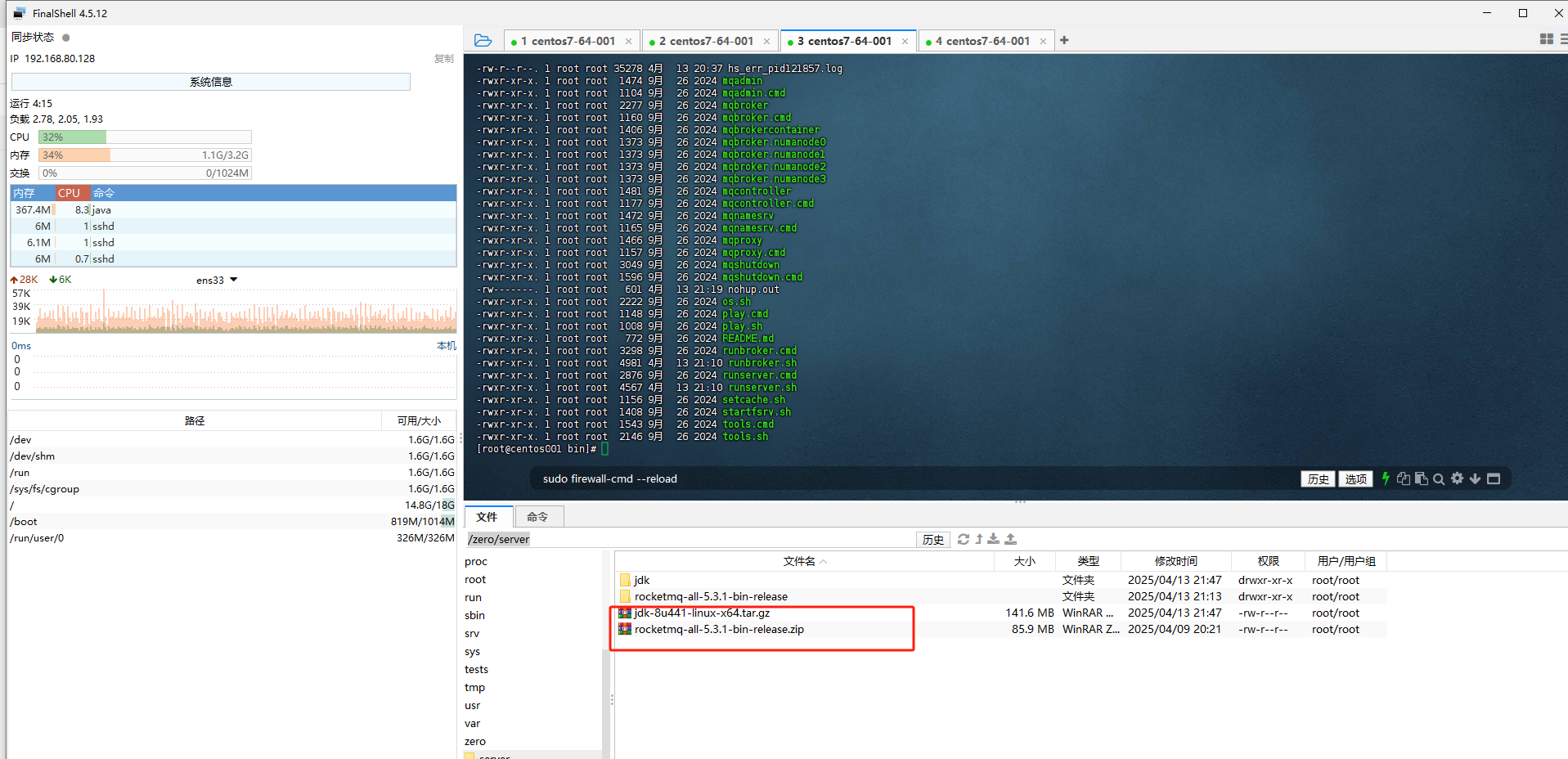Open the connection manager folder icon
The width and height of the screenshot is (1568, 759).
click(x=483, y=40)
